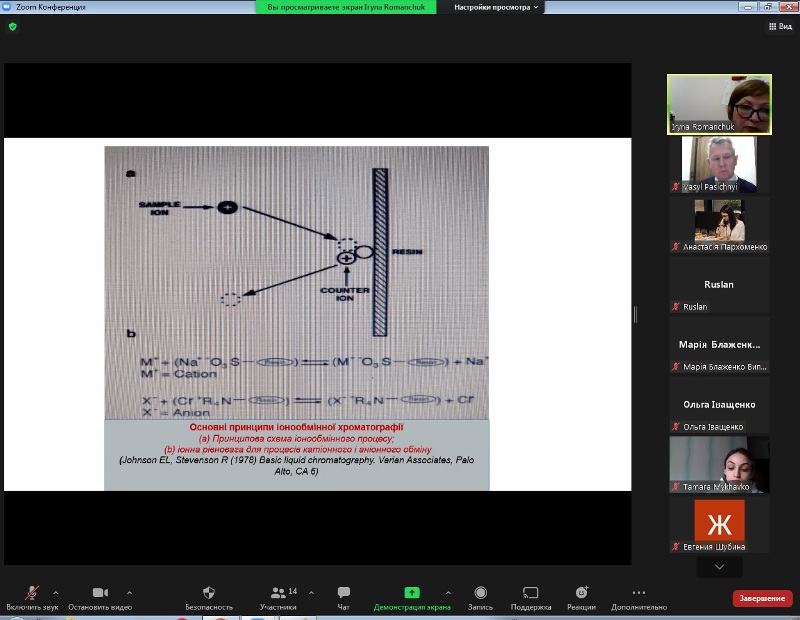Click the muted mic icon on Марія Блаженко

(x=676, y=366)
